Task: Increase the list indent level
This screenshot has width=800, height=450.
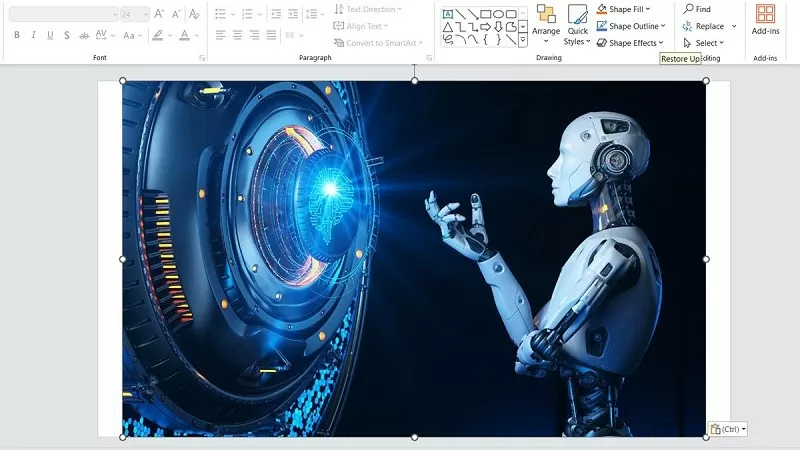Action: (x=293, y=14)
